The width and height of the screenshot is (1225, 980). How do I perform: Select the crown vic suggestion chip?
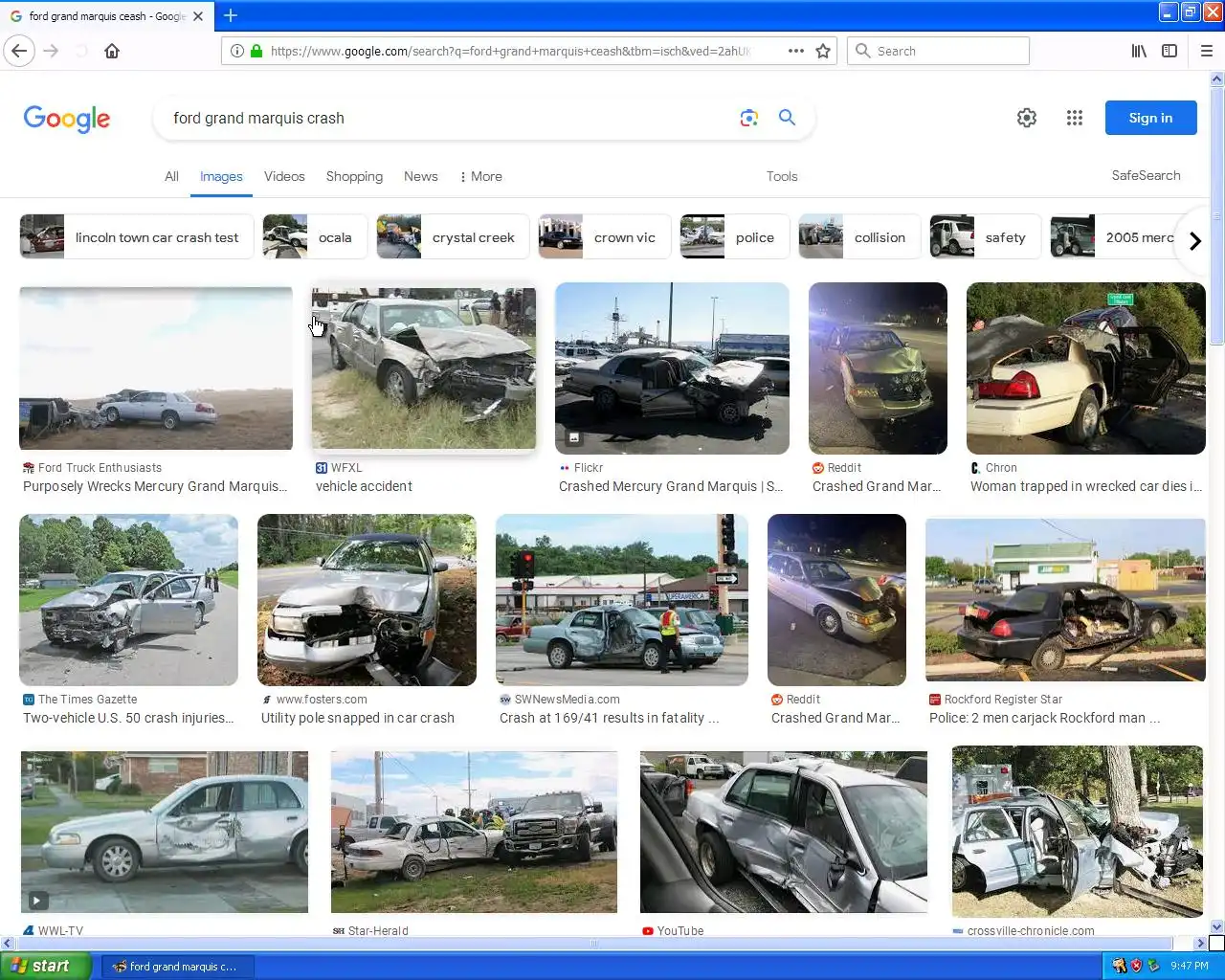pyautogui.click(x=605, y=237)
